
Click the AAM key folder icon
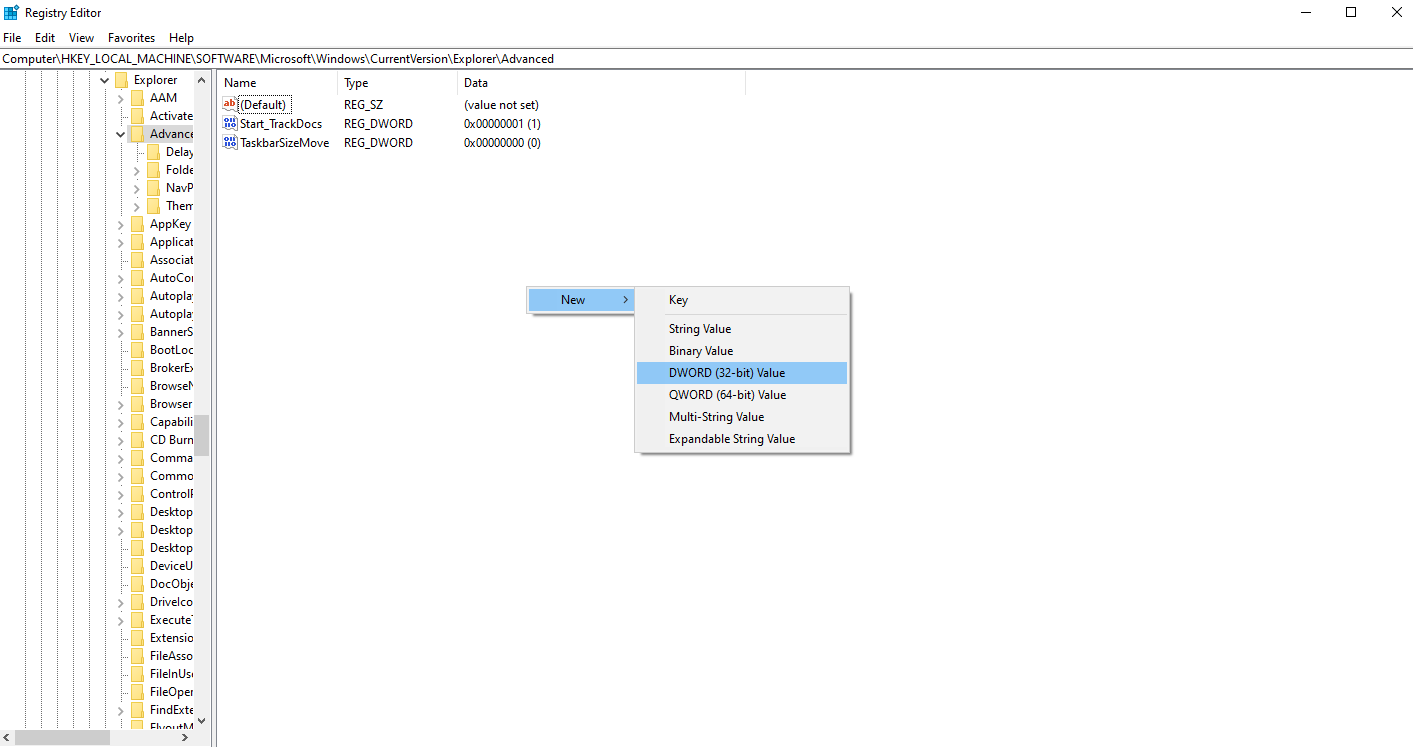pyautogui.click(x=138, y=98)
